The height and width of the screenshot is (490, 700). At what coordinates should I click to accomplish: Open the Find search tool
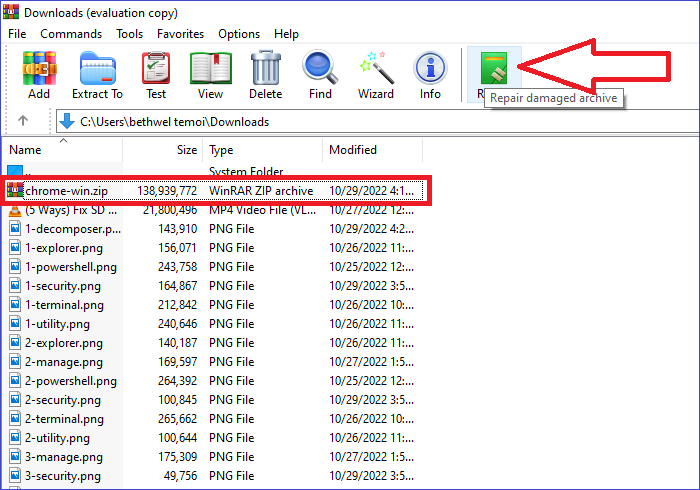click(x=320, y=74)
